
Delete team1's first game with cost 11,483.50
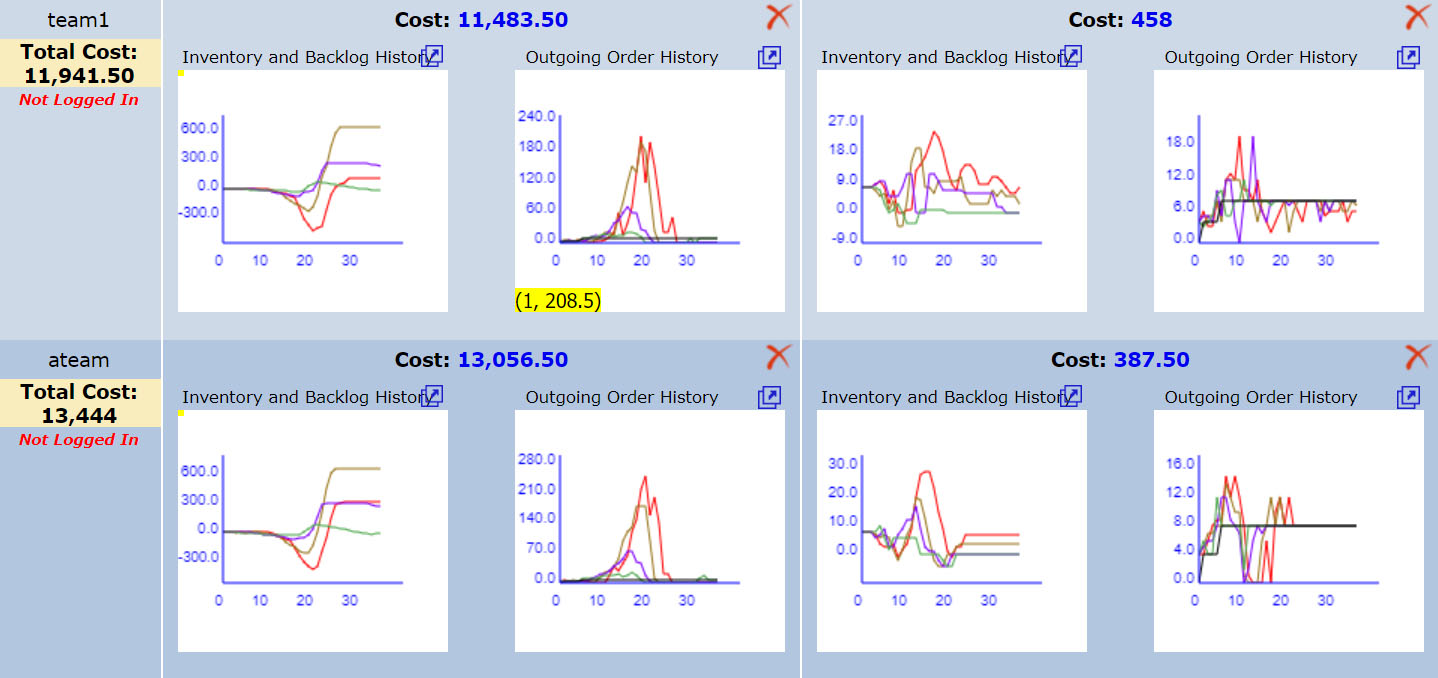pyautogui.click(x=778, y=16)
